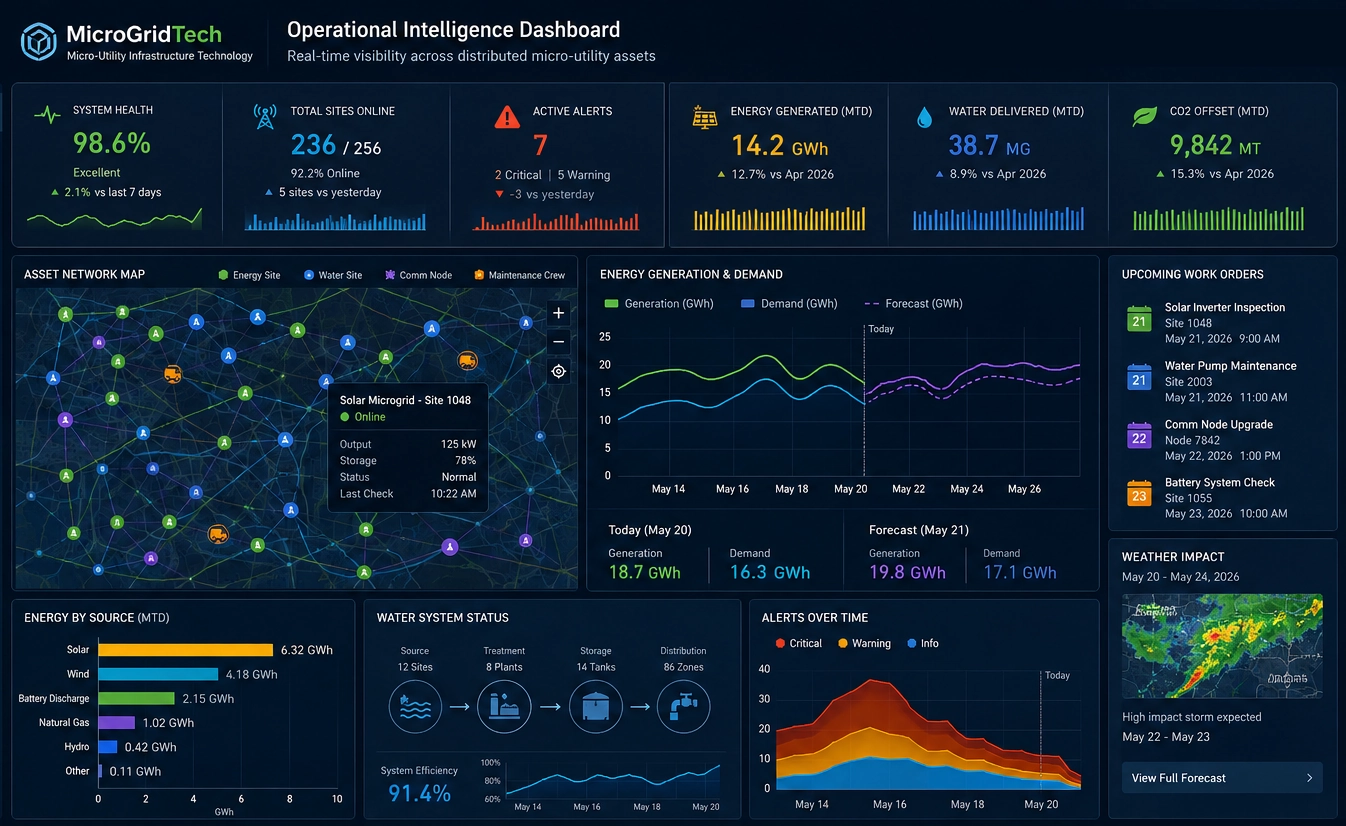Click today's 18.7 GWh generation value

644,573
